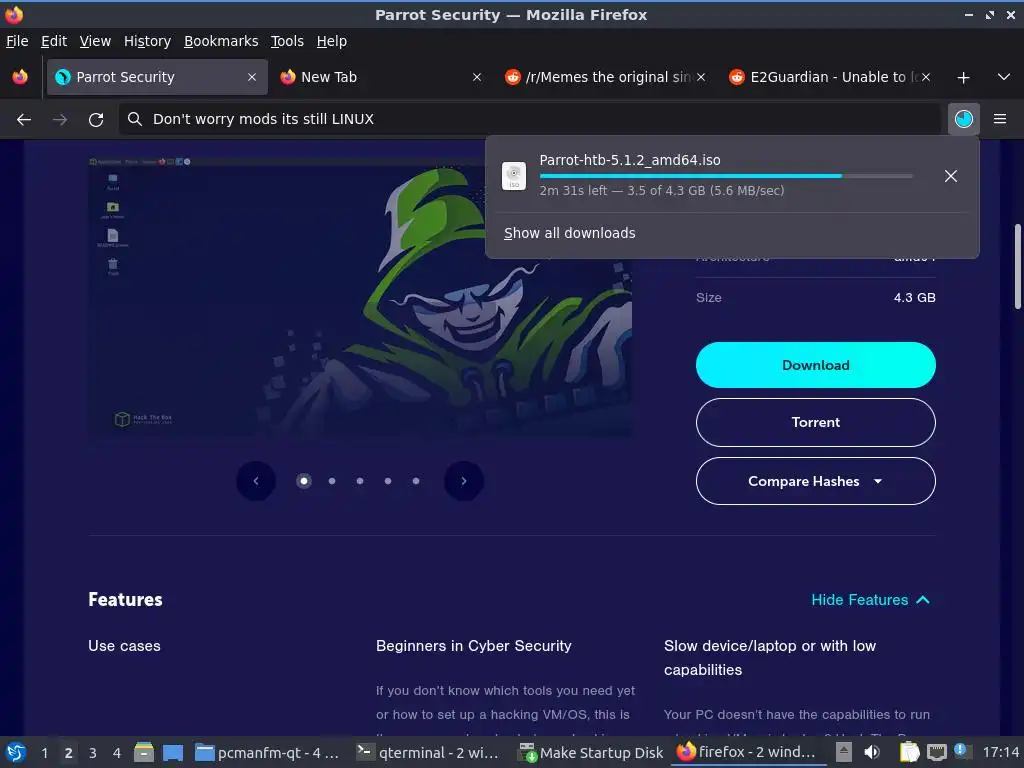Viewport: 1024px width, 768px height.
Task: Close the E2Guardian tab
Action: [x=926, y=77]
